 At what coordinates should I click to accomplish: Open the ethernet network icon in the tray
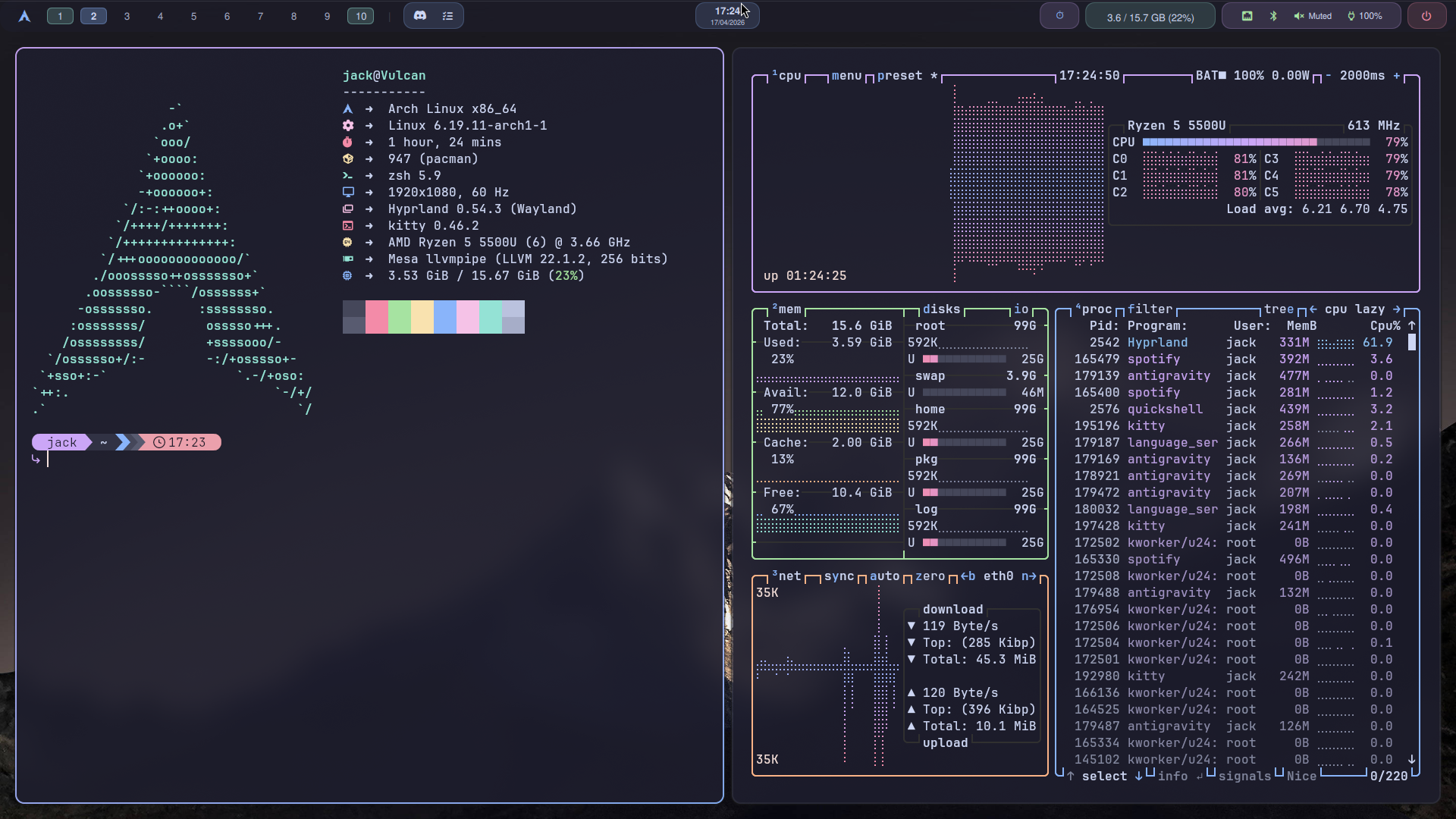pos(1247,16)
